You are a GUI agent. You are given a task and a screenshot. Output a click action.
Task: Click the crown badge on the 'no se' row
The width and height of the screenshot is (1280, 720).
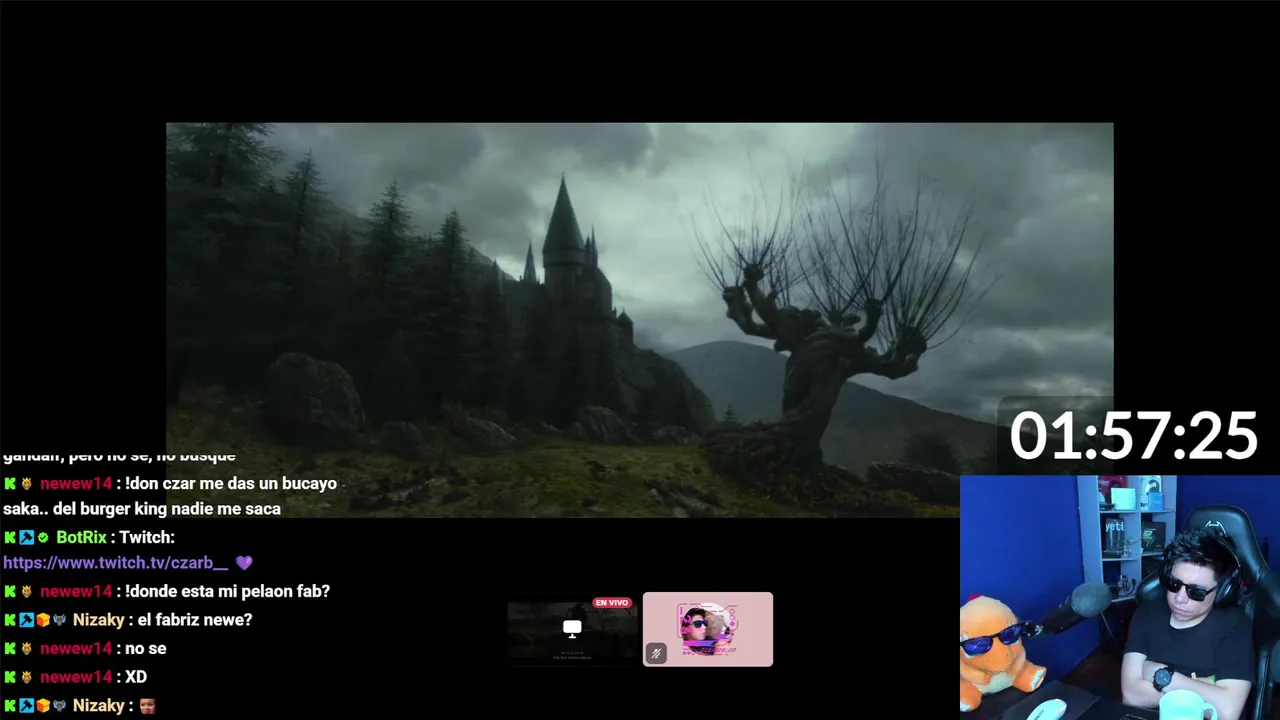pyautogui.click(x=27, y=649)
